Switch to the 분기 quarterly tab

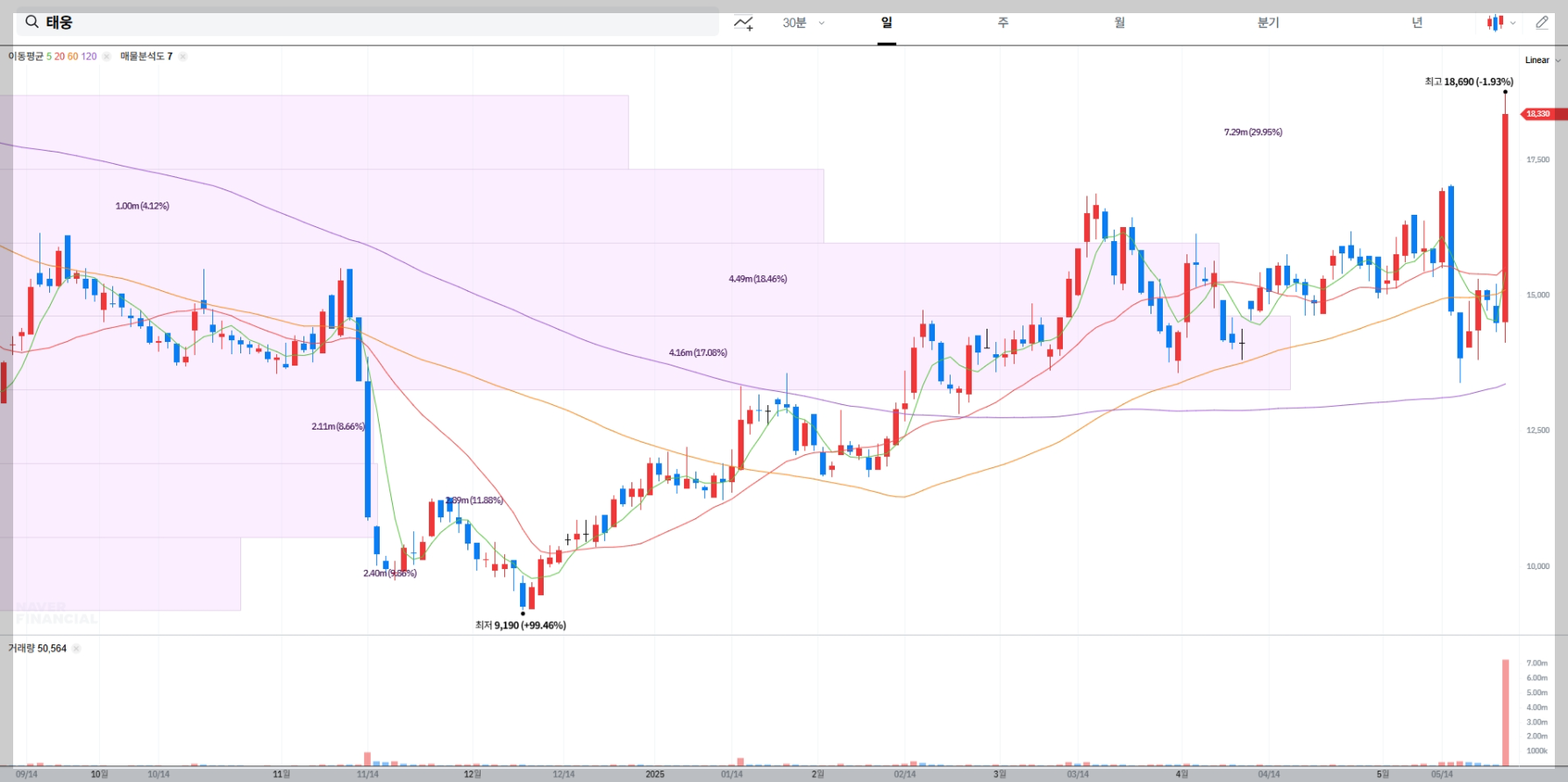pos(1268,23)
